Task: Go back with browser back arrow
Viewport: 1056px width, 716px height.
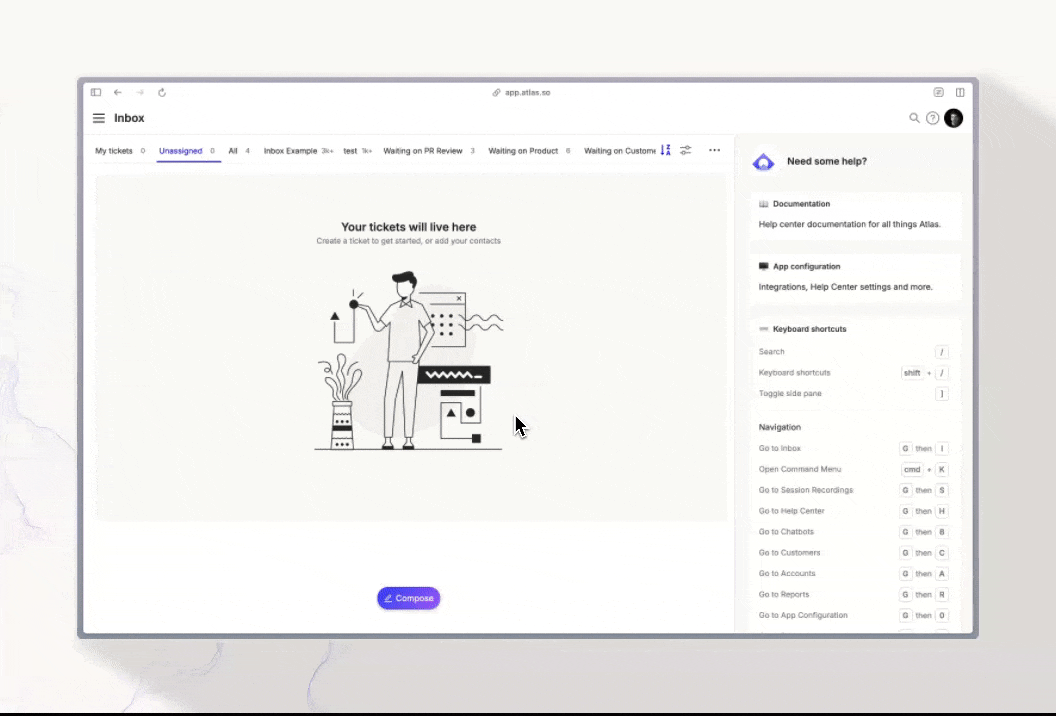Action: [118, 93]
